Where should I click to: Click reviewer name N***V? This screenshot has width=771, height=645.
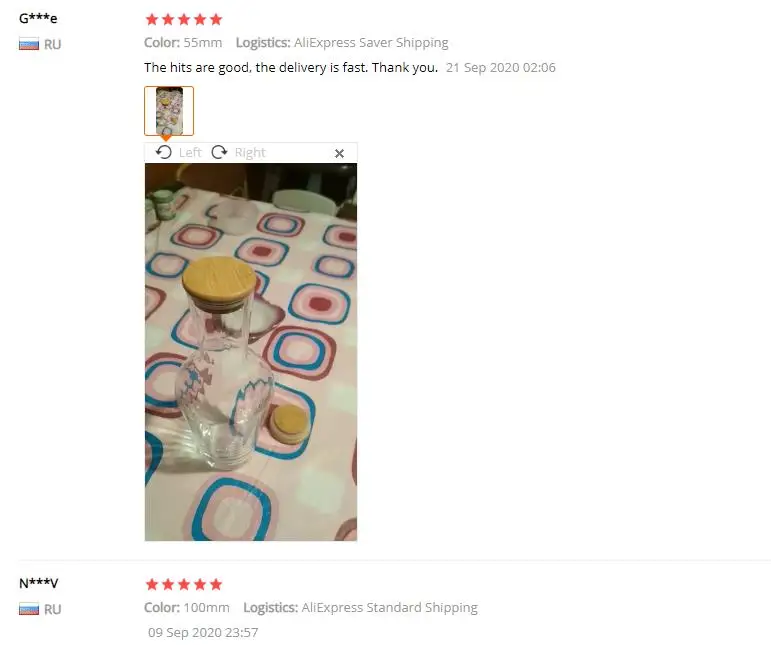(x=38, y=584)
